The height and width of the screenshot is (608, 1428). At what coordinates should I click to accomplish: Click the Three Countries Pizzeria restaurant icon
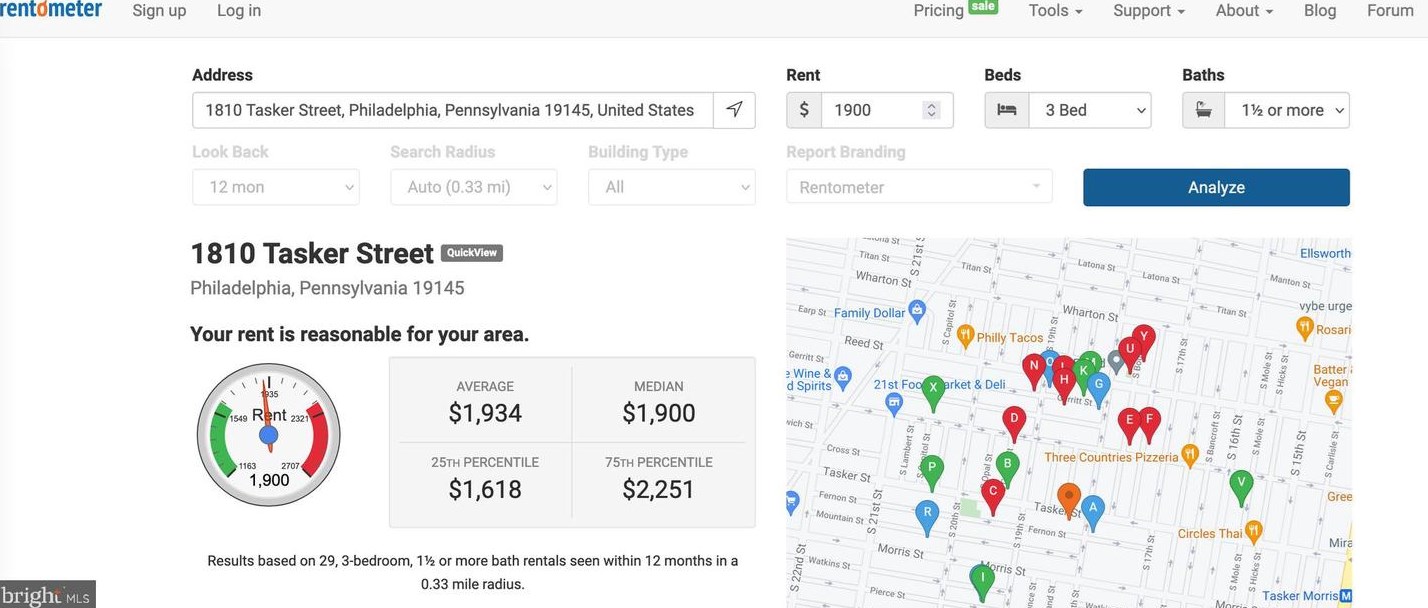tap(1190, 456)
